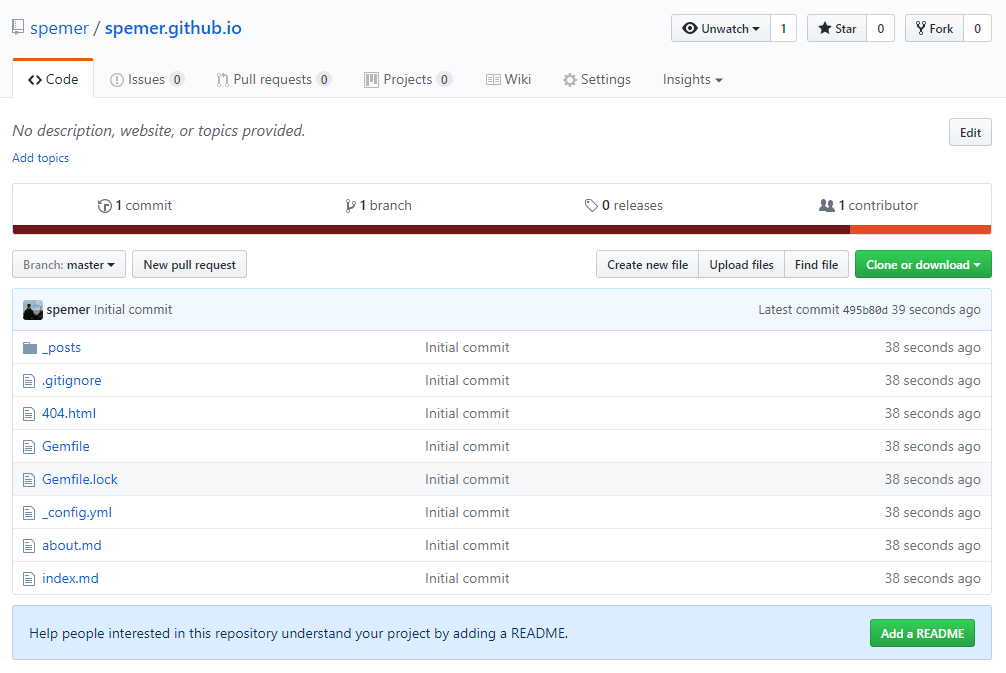Switch to the Issues tab

pyautogui.click(x=147, y=80)
